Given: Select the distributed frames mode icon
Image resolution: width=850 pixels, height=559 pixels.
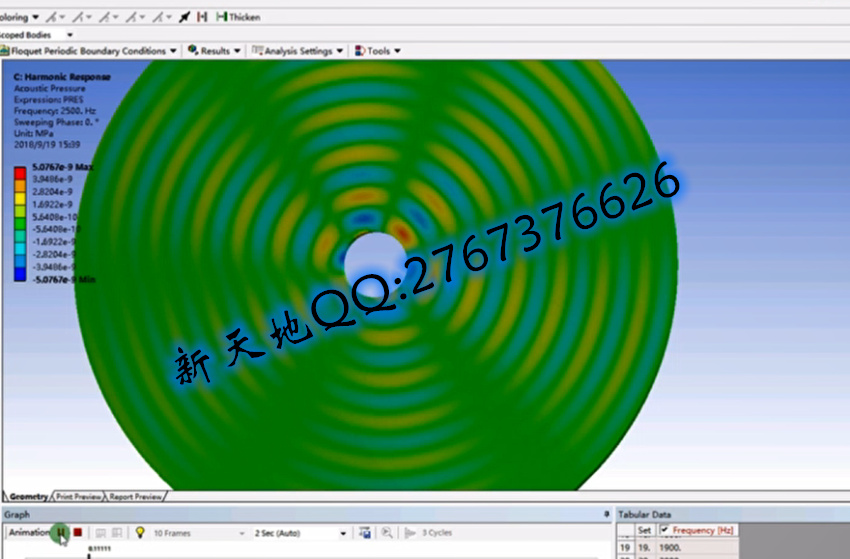Looking at the screenshot, I should (100, 533).
